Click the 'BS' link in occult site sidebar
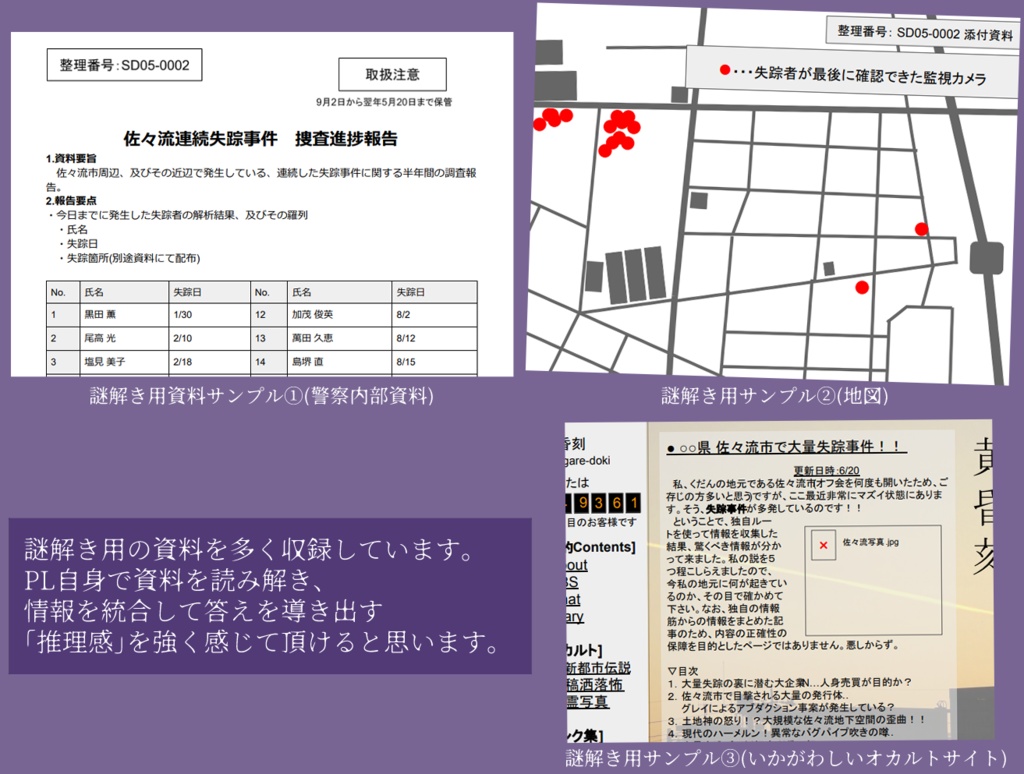Image resolution: width=1024 pixels, height=774 pixels. pos(572,582)
